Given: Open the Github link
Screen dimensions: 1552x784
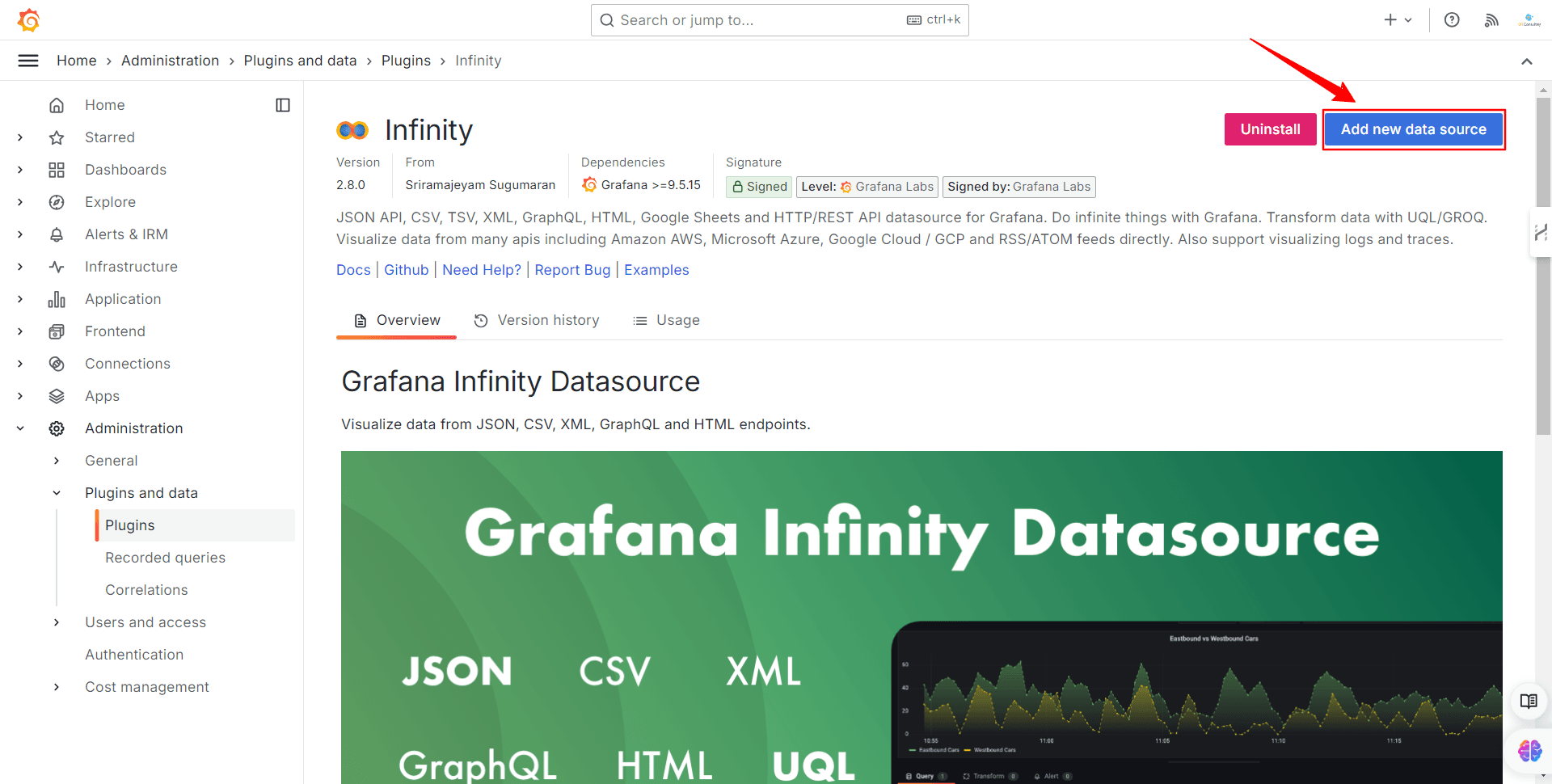Looking at the screenshot, I should [407, 270].
